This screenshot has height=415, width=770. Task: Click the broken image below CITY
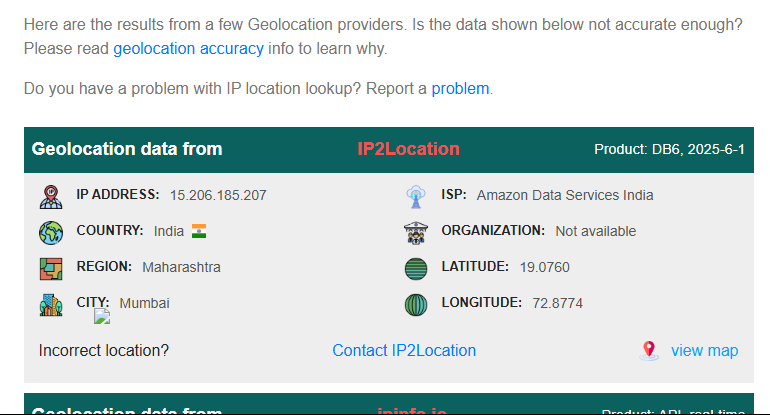pos(102,316)
